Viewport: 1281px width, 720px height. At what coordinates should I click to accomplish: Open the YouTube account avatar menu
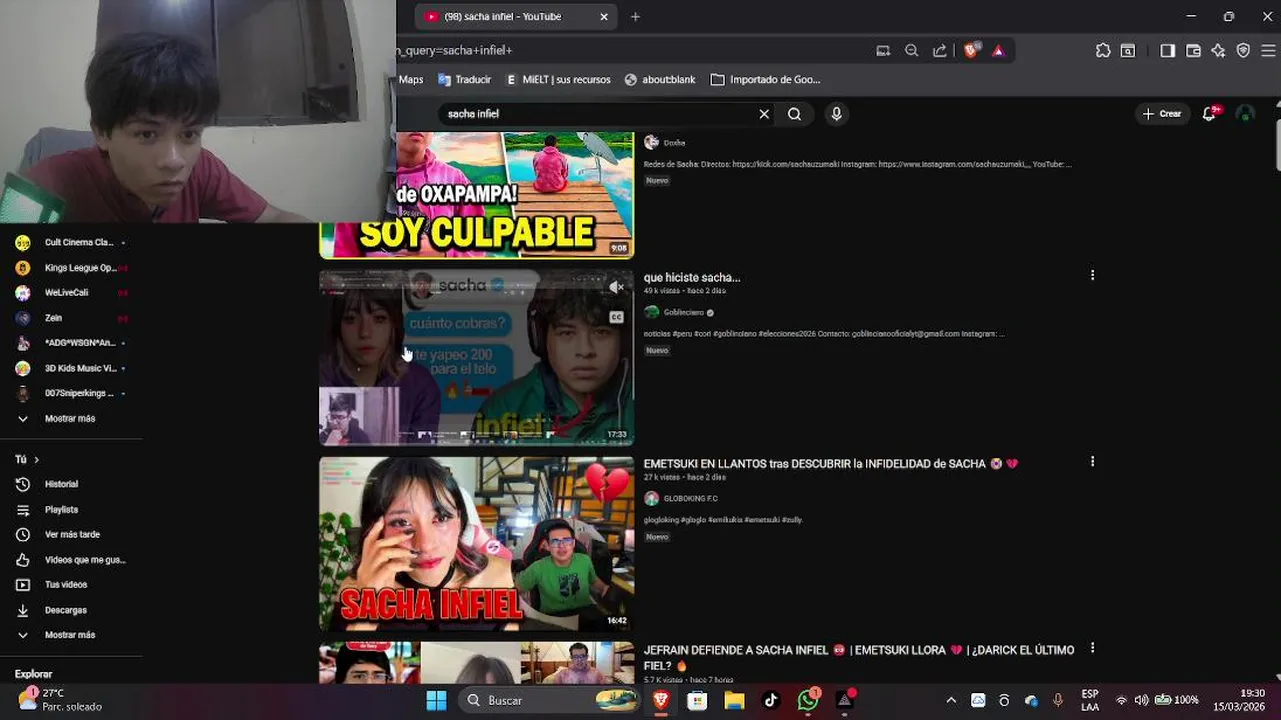click(1245, 114)
